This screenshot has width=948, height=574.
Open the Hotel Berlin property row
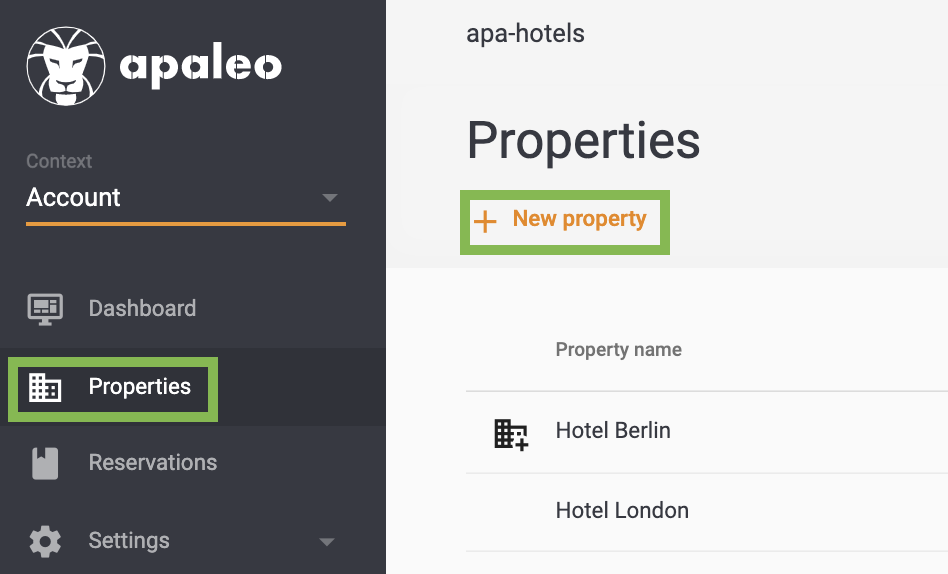coord(707,432)
